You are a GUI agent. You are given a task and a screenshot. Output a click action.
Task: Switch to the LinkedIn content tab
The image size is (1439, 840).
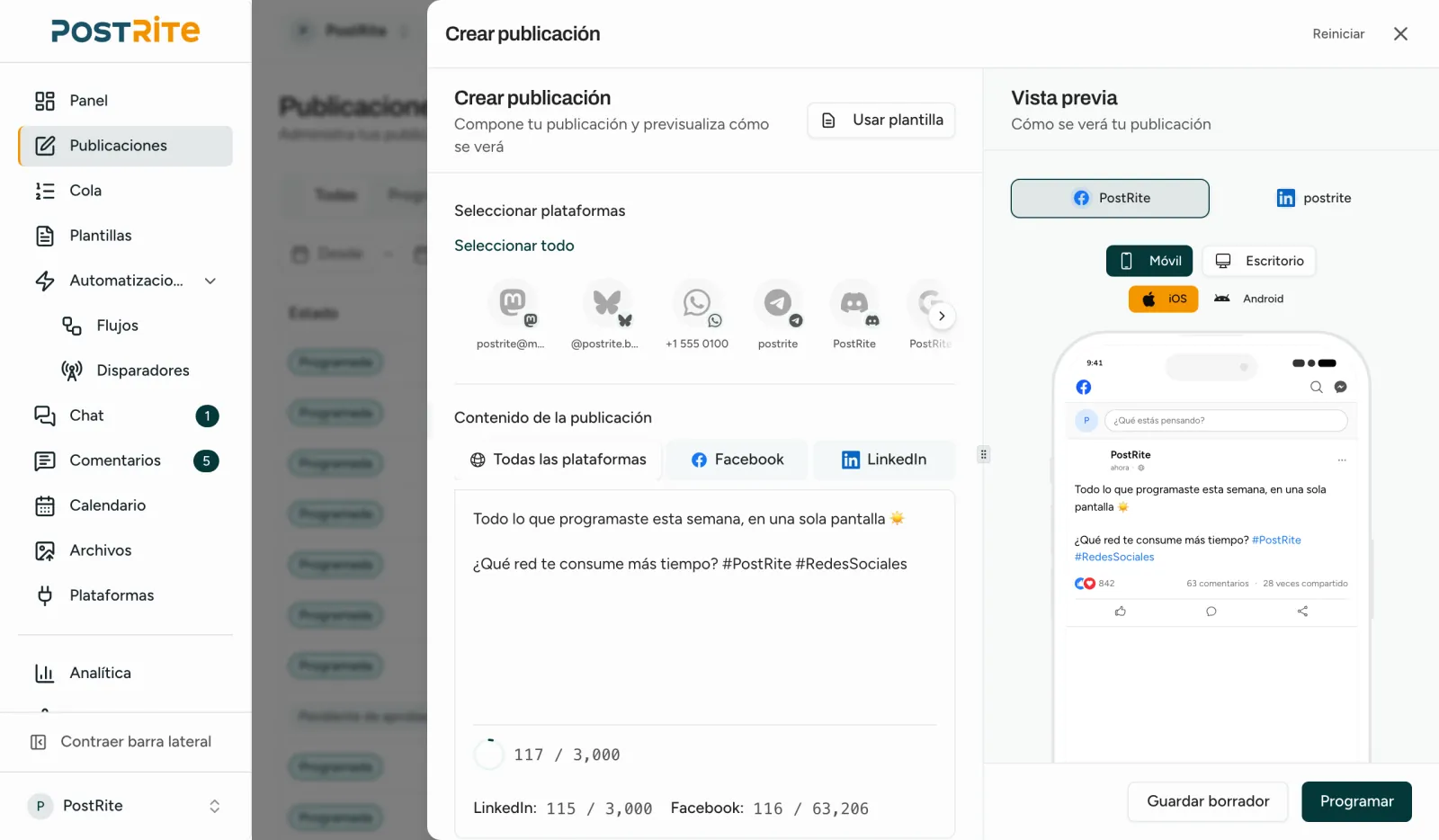[884, 460]
